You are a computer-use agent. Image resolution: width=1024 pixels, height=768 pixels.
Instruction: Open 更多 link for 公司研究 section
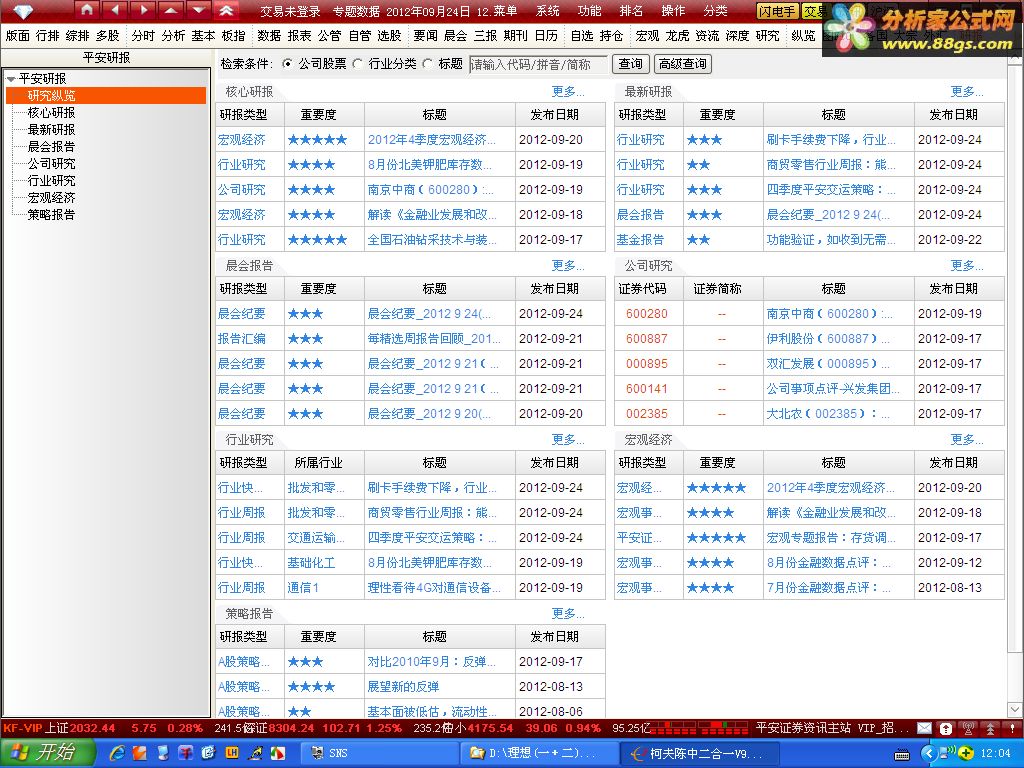[967, 265]
